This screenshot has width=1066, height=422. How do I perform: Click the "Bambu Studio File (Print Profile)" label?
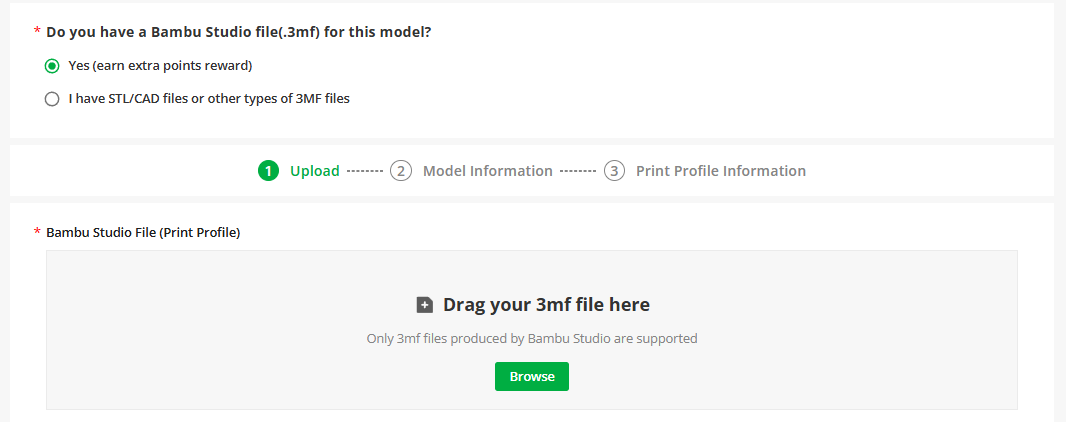143,233
